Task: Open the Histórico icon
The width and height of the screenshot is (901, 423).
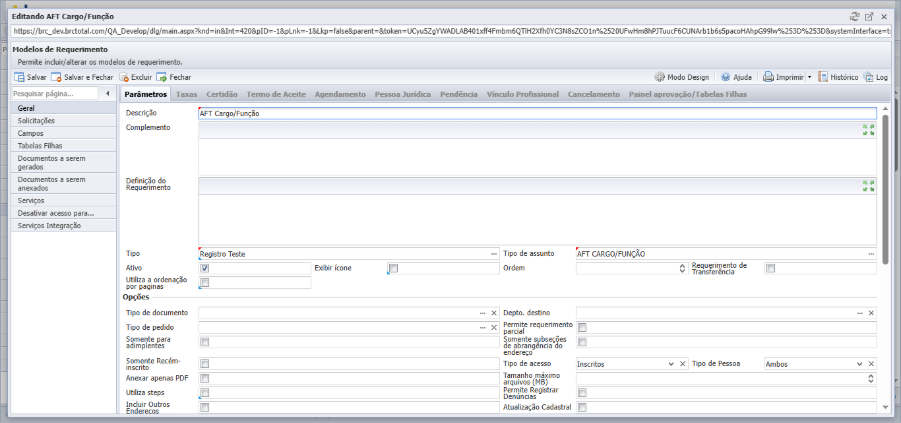Action: tap(823, 77)
